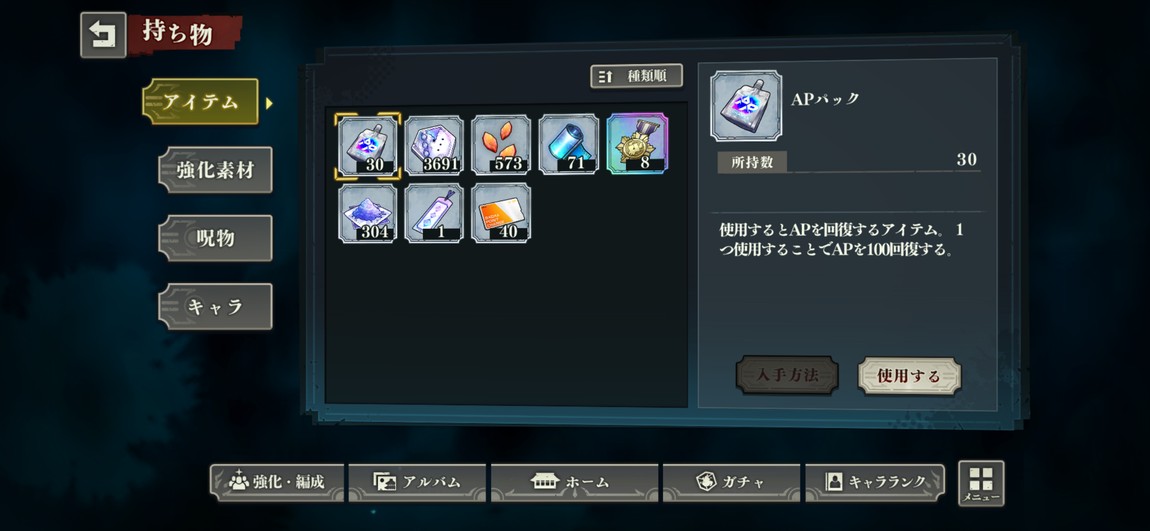This screenshot has height=531, width=1150.
Task: Switch to the キャラ tab
Action: point(215,307)
